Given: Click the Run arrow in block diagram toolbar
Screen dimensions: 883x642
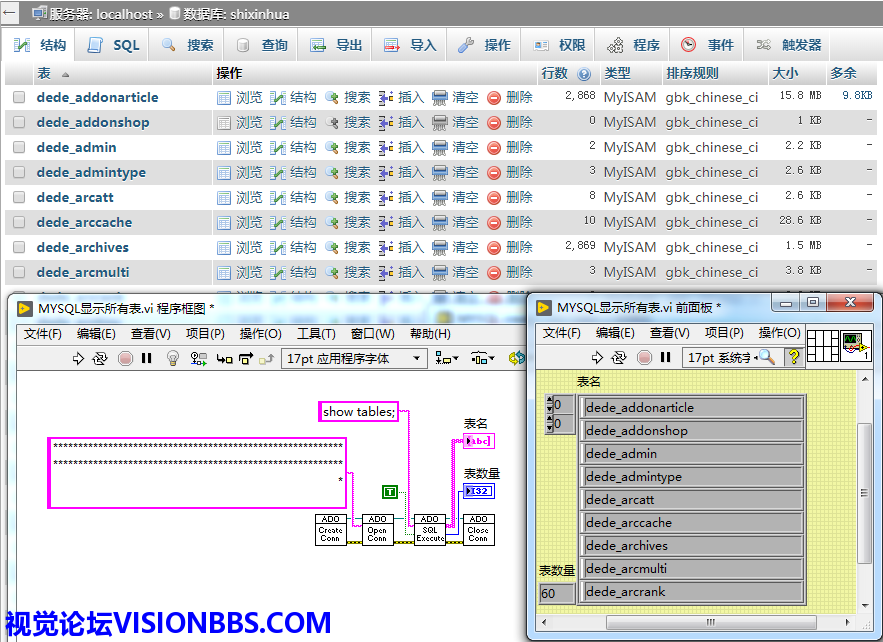Looking at the screenshot, I should tap(78, 358).
